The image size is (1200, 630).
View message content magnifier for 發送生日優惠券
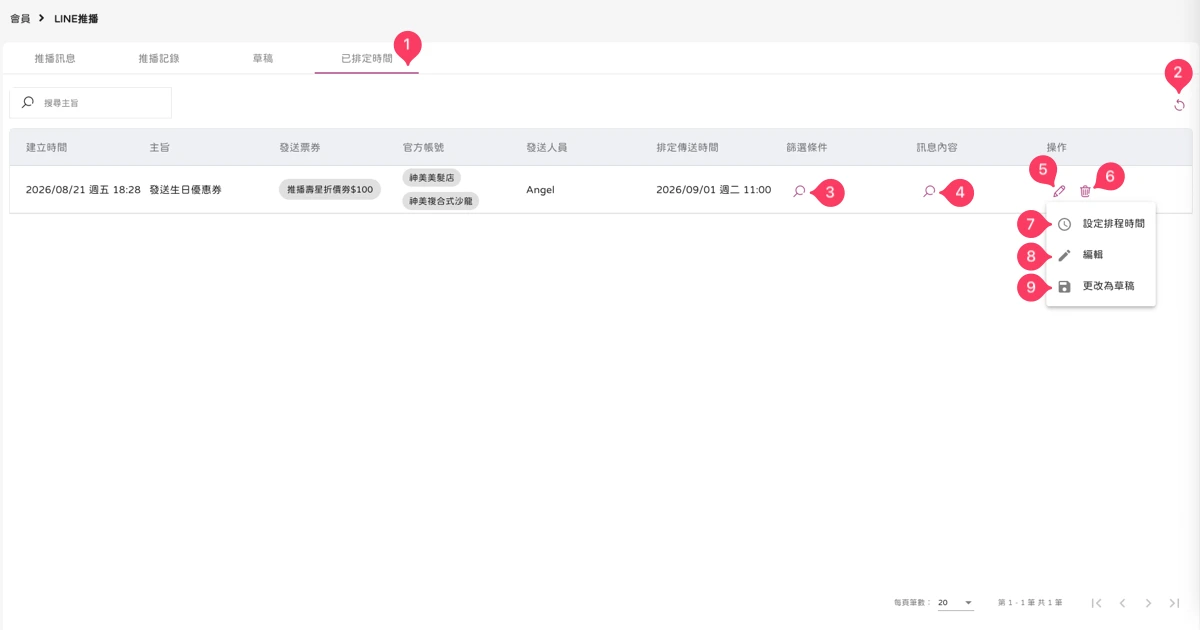(929, 190)
